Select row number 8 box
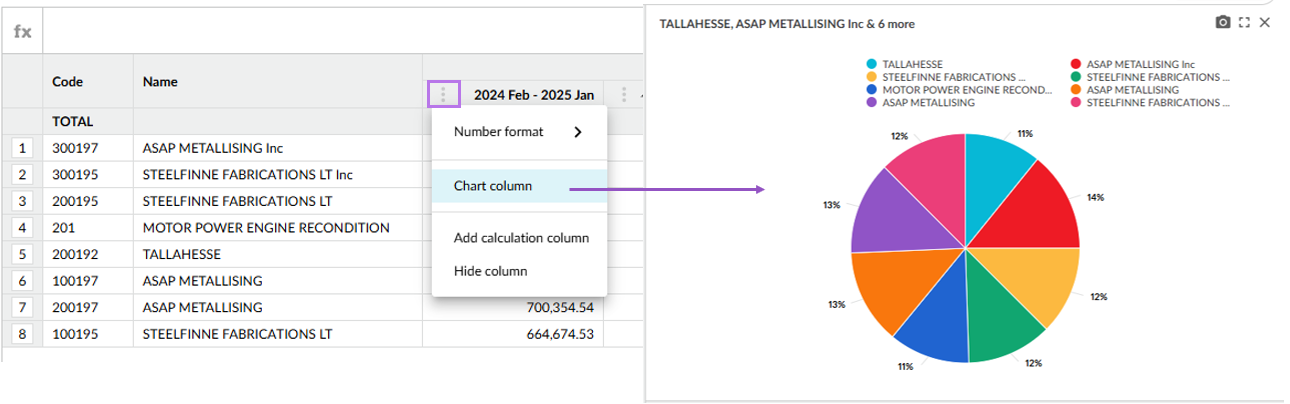 point(22,334)
